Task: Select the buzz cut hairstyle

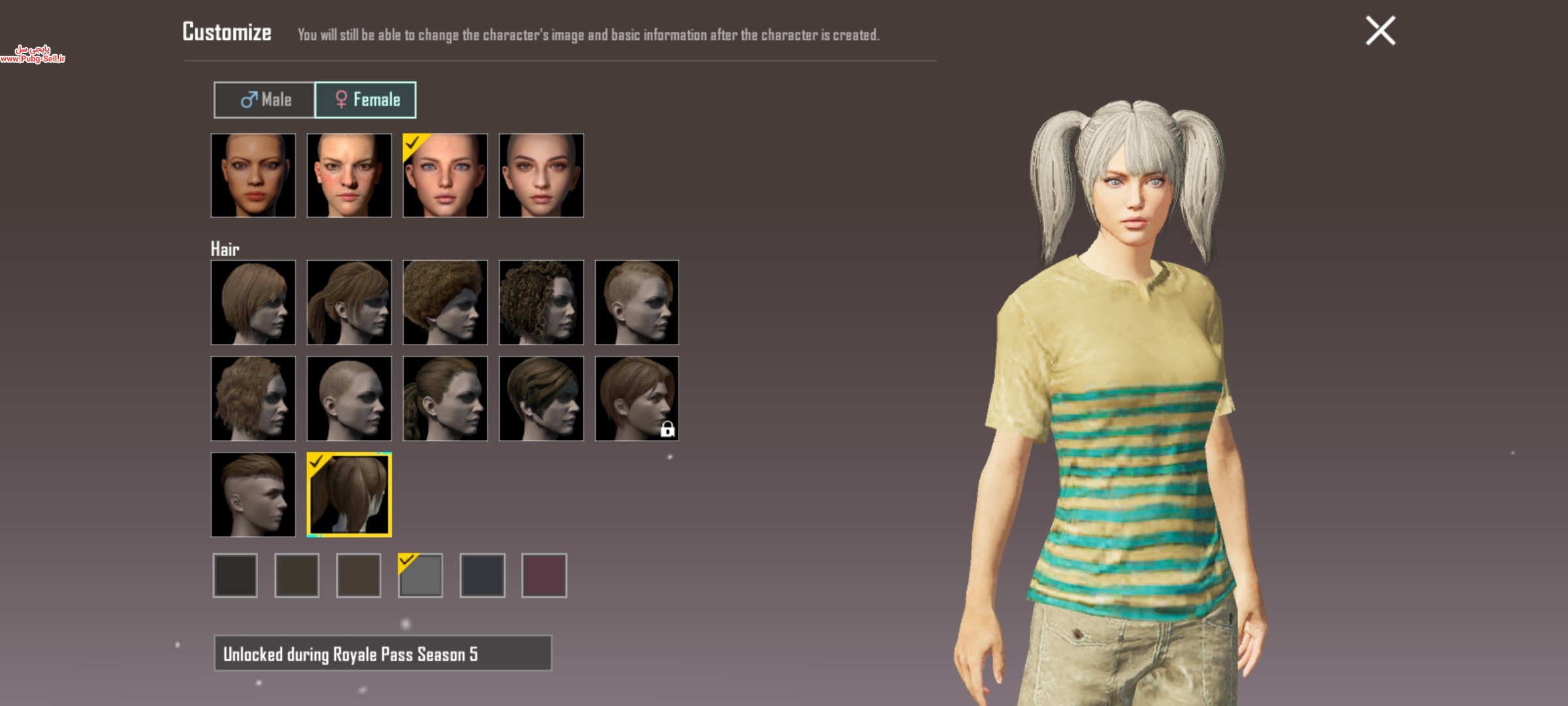Action: 350,399
